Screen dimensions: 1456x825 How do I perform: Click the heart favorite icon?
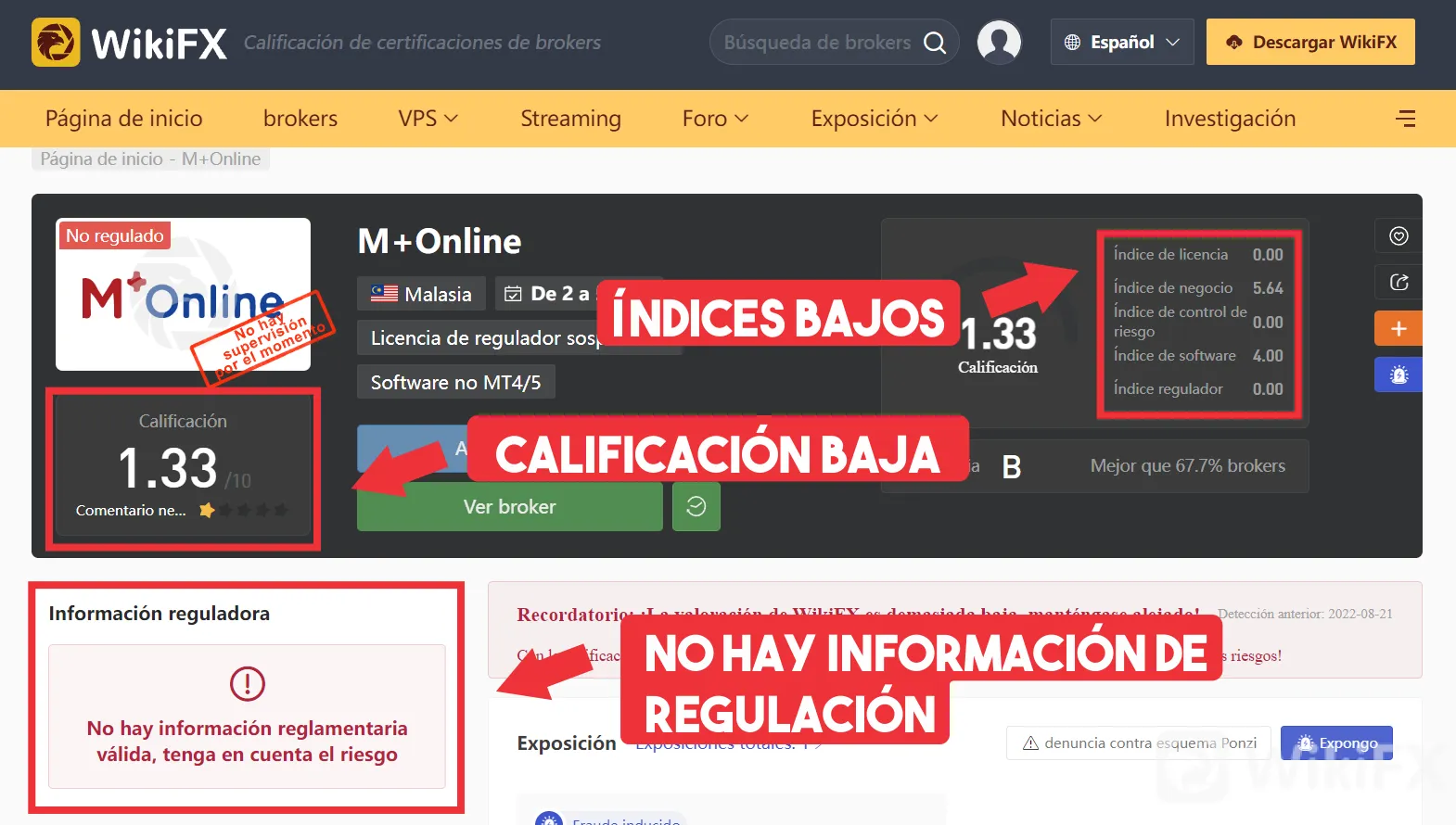1399,236
